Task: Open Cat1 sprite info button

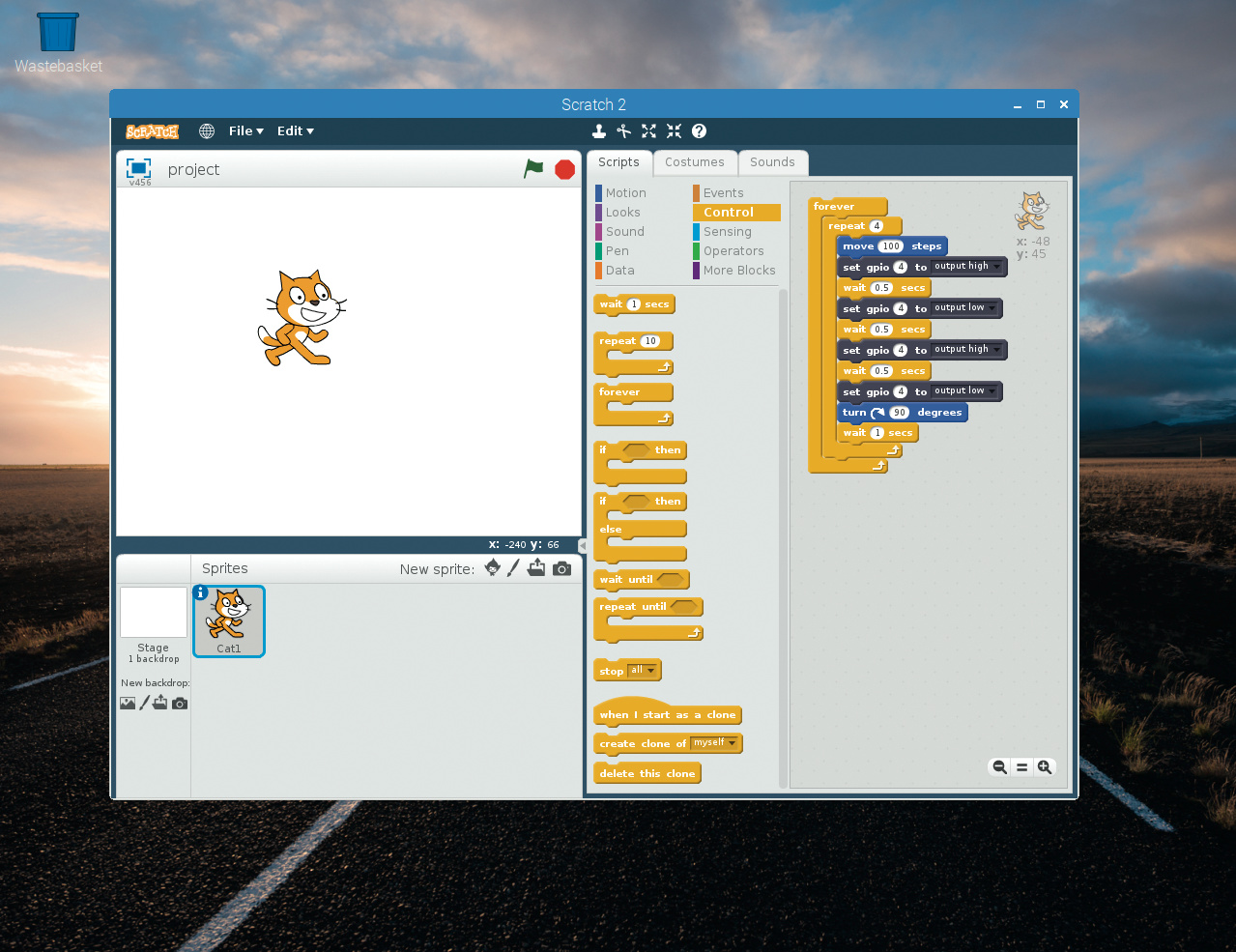Action: (x=201, y=593)
